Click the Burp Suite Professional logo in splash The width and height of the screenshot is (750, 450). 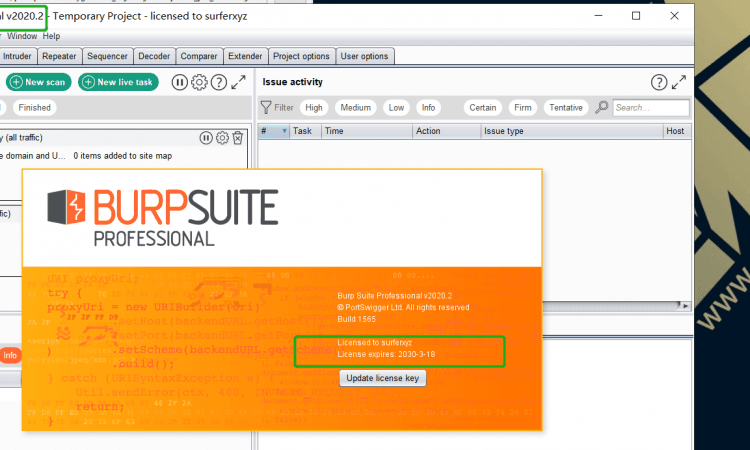point(163,218)
